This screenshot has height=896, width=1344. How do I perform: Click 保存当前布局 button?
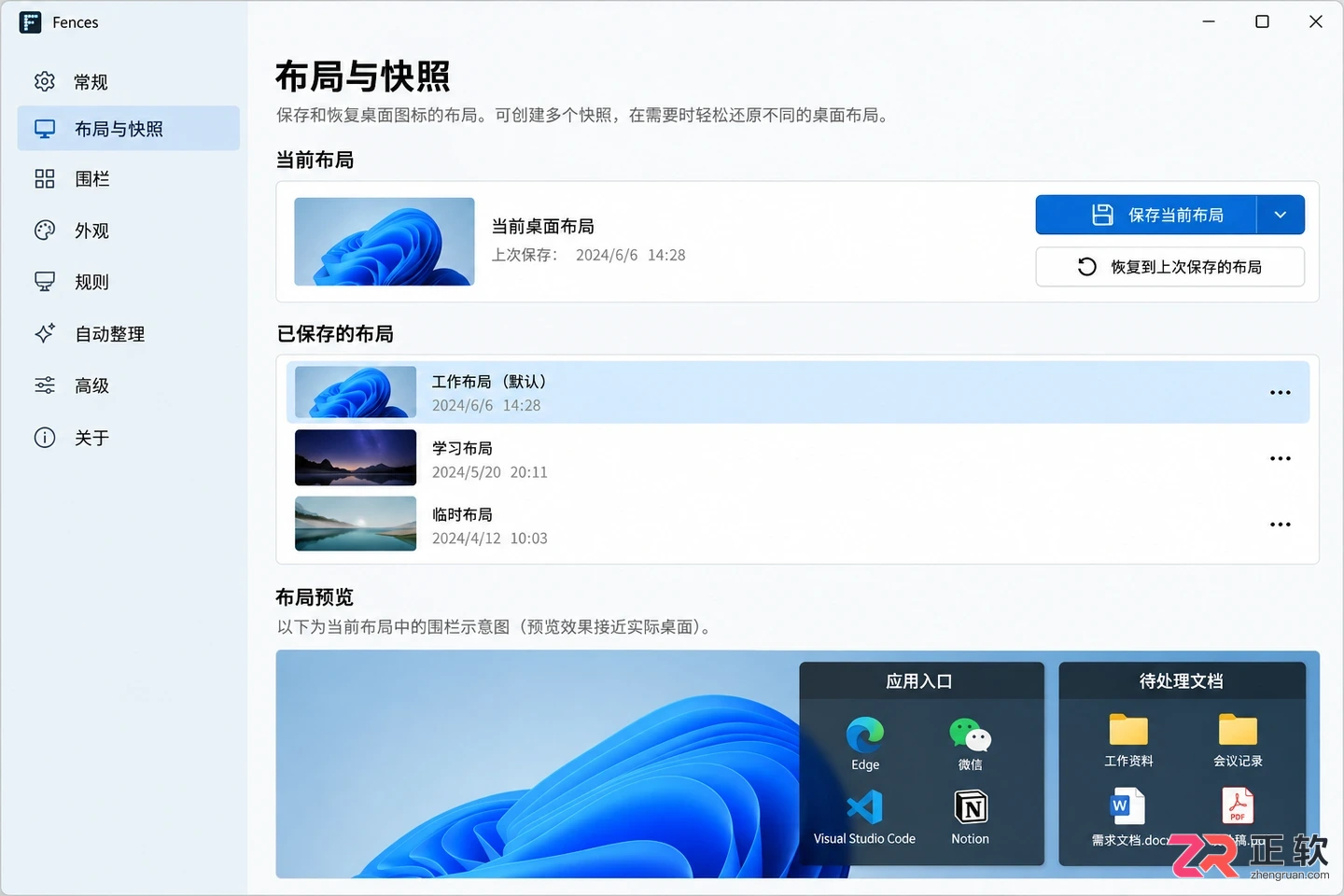[x=1146, y=216]
